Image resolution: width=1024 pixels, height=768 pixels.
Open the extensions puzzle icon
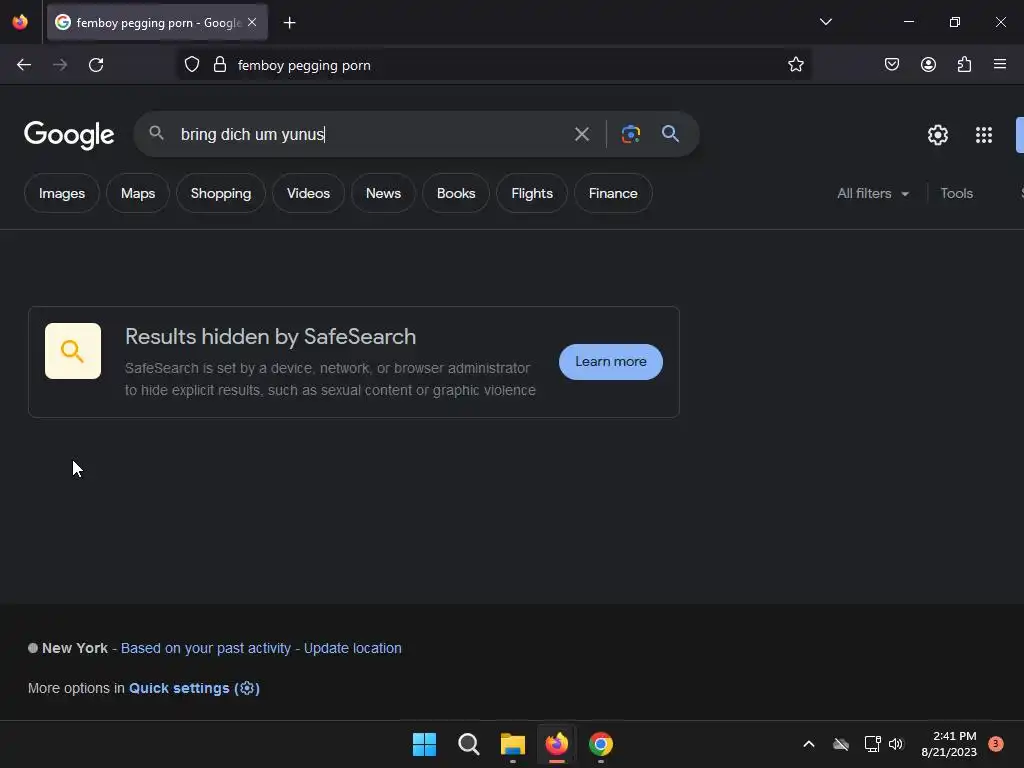coord(964,65)
